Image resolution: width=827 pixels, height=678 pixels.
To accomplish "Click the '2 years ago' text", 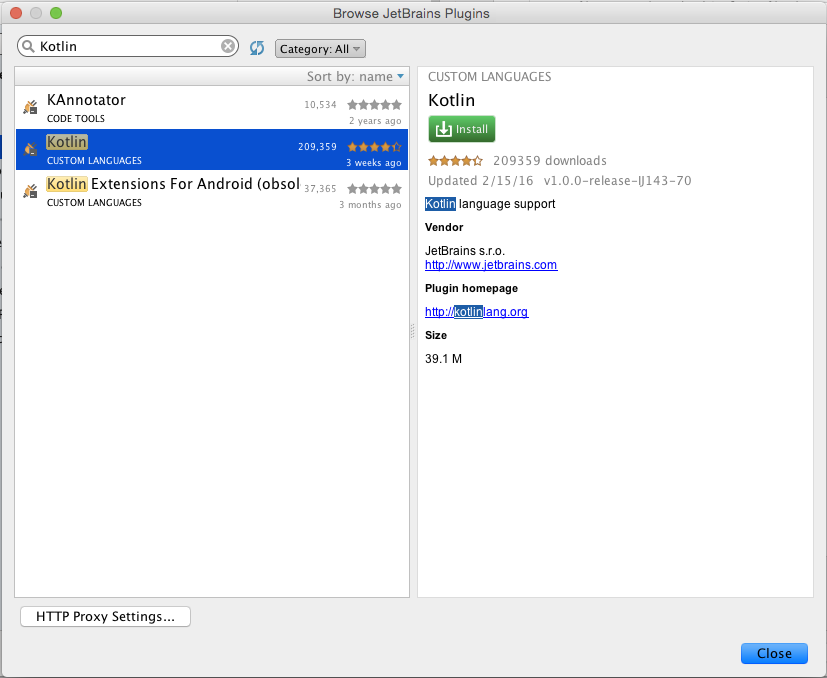I will (375, 121).
